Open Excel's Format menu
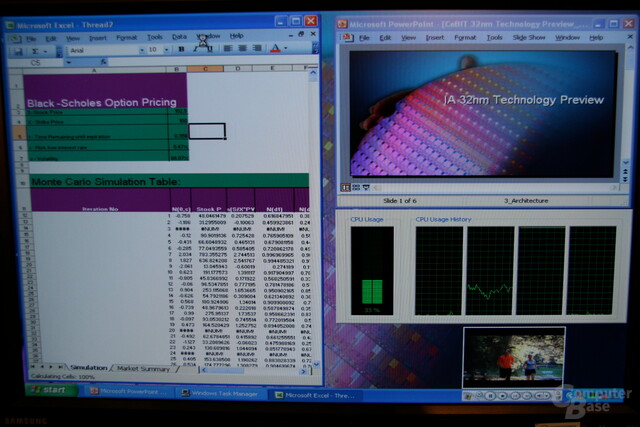640x427 pixels. tap(127, 38)
